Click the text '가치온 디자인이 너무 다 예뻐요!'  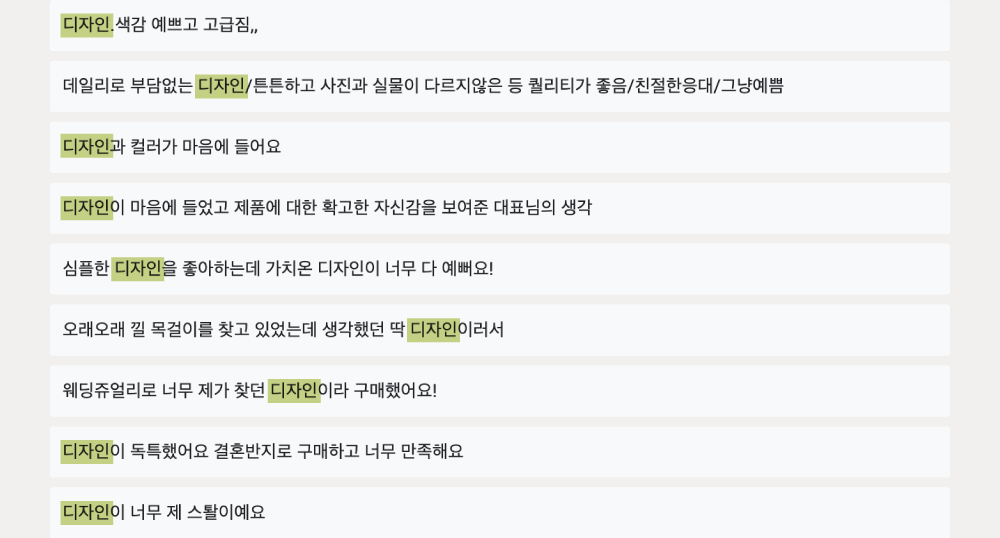click(379, 268)
